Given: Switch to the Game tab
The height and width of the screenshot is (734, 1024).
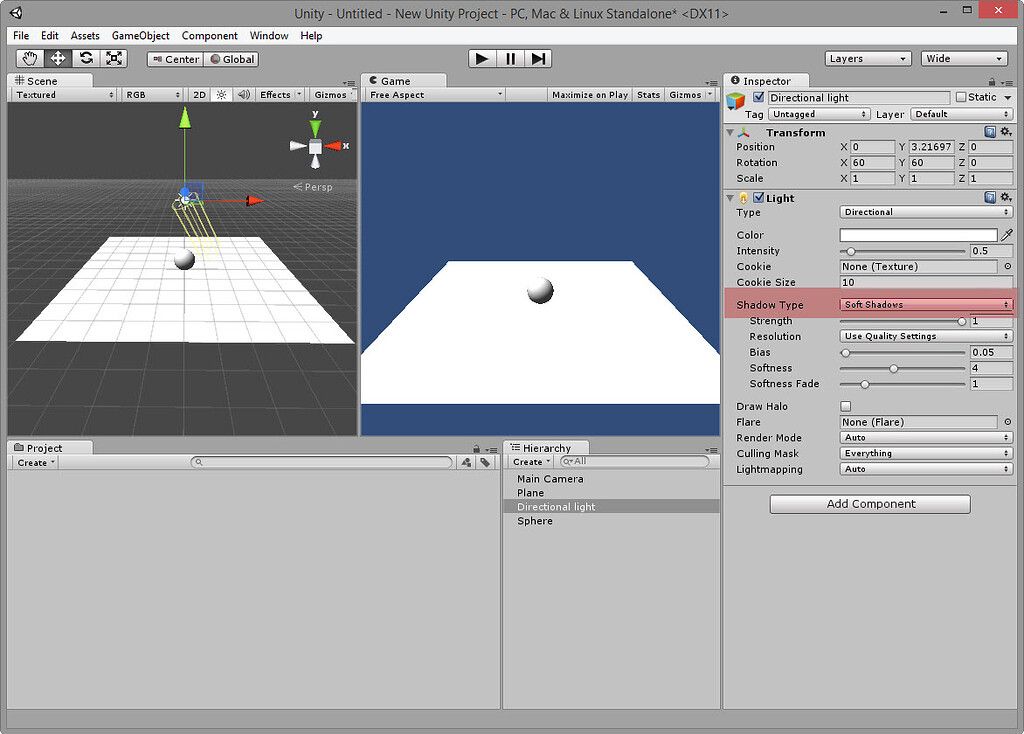Looking at the screenshot, I should pos(404,81).
